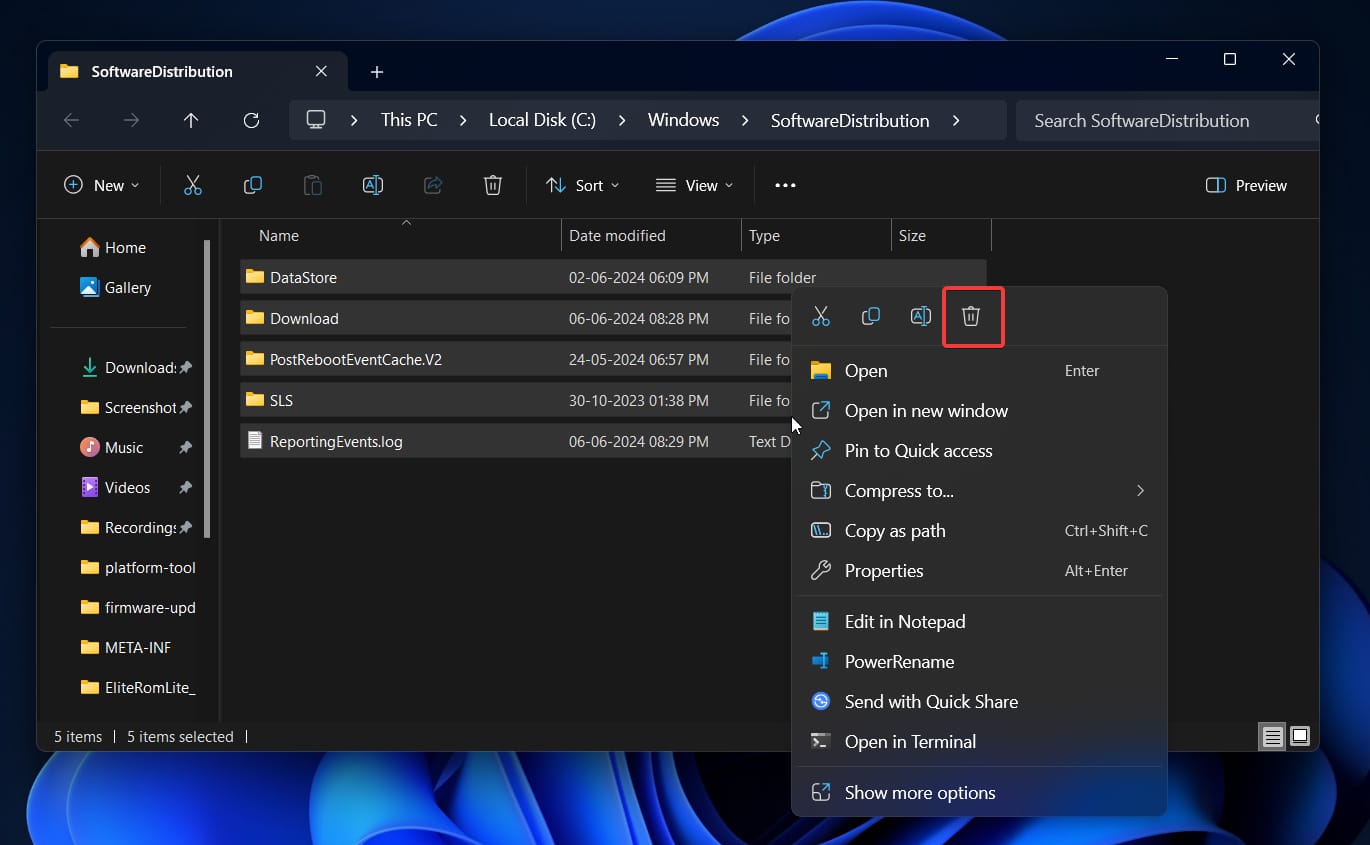This screenshot has width=1370, height=845.
Task: Click the Copy icon in context menu
Action: (x=871, y=316)
